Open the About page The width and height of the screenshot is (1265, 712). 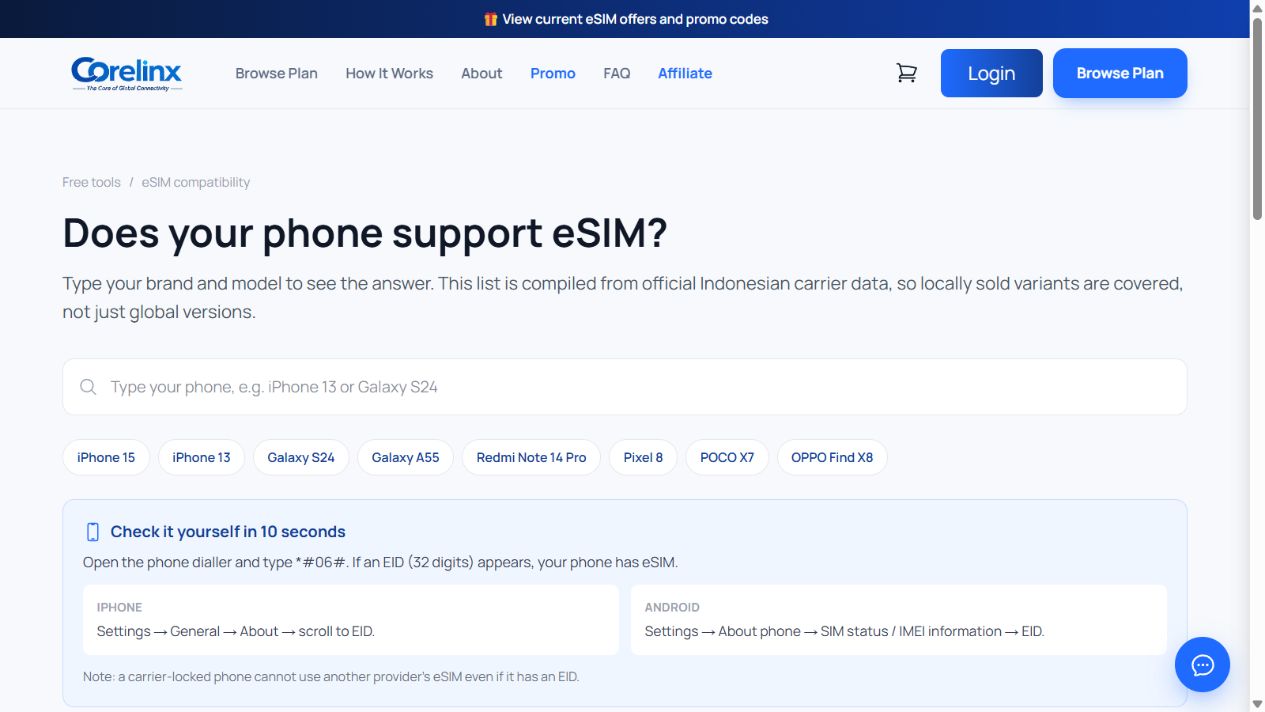(x=482, y=73)
